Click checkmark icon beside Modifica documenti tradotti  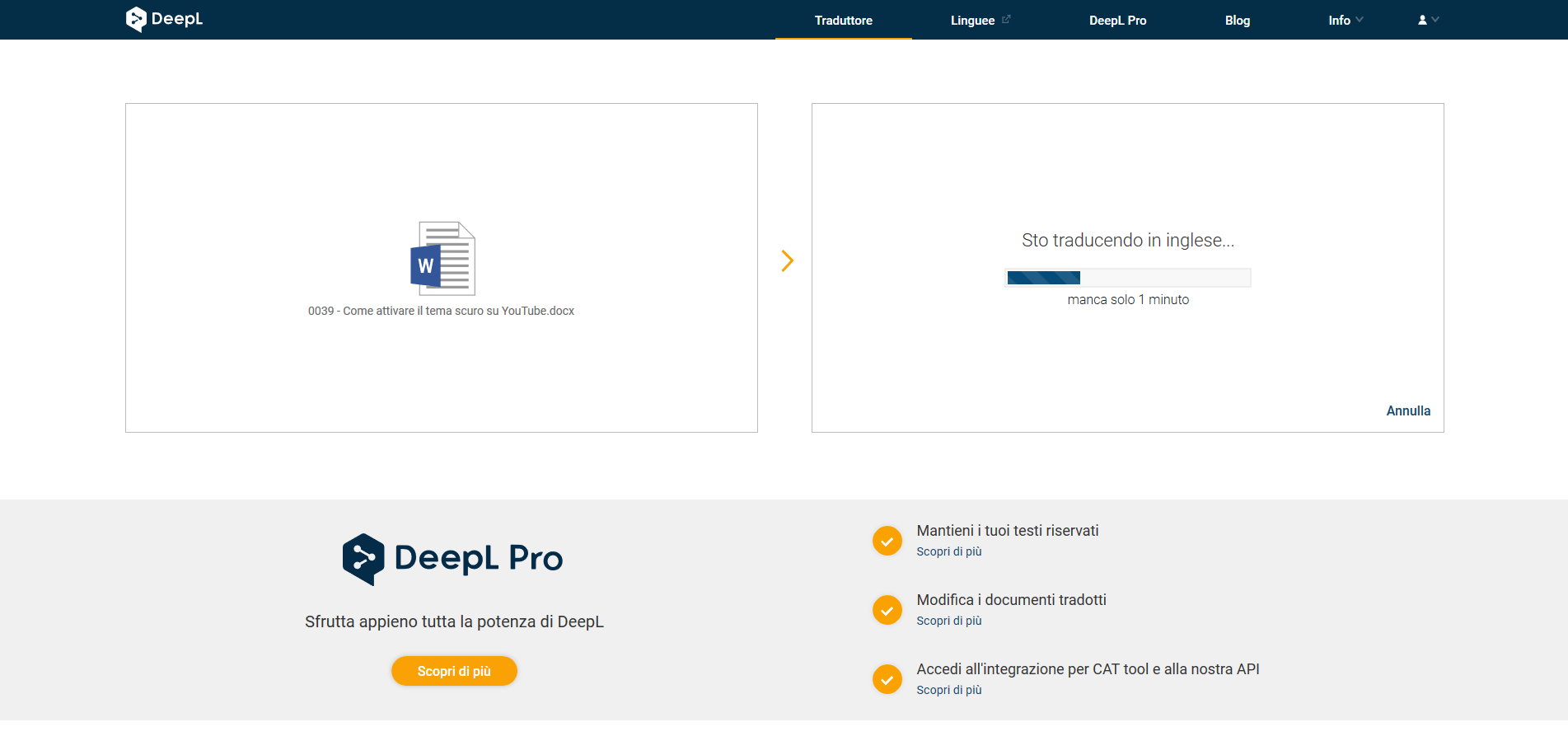887,610
